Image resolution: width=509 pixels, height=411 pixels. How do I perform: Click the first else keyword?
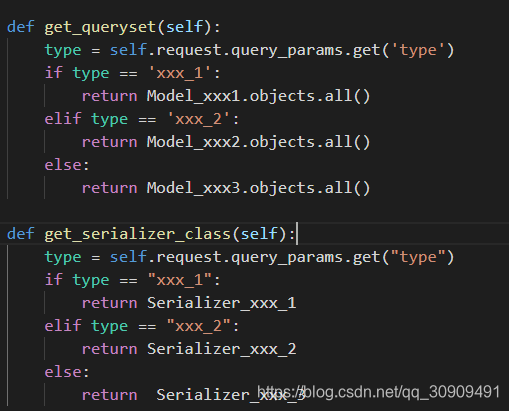point(63,165)
